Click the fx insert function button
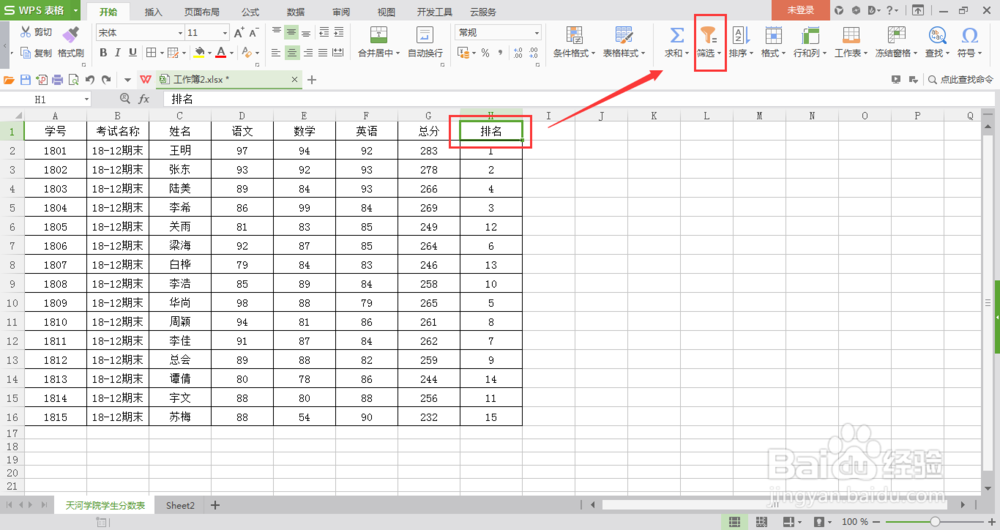 coord(144,99)
